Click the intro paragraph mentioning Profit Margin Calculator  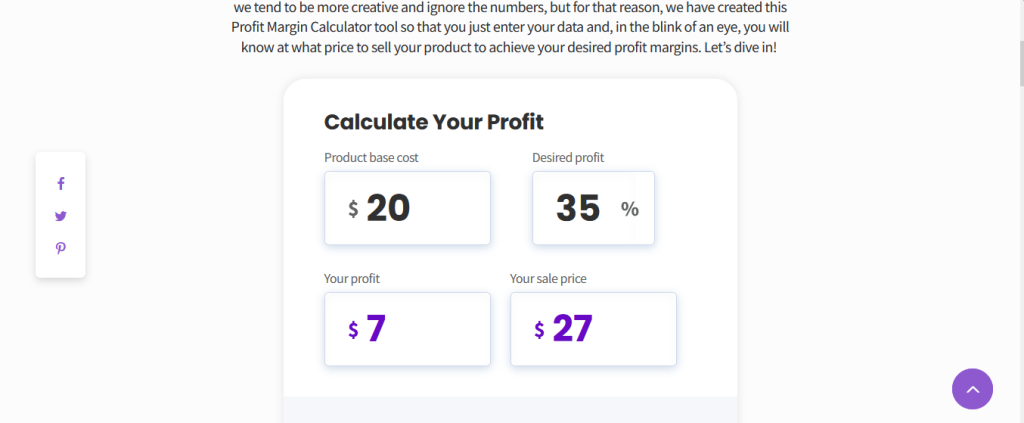pos(509,28)
